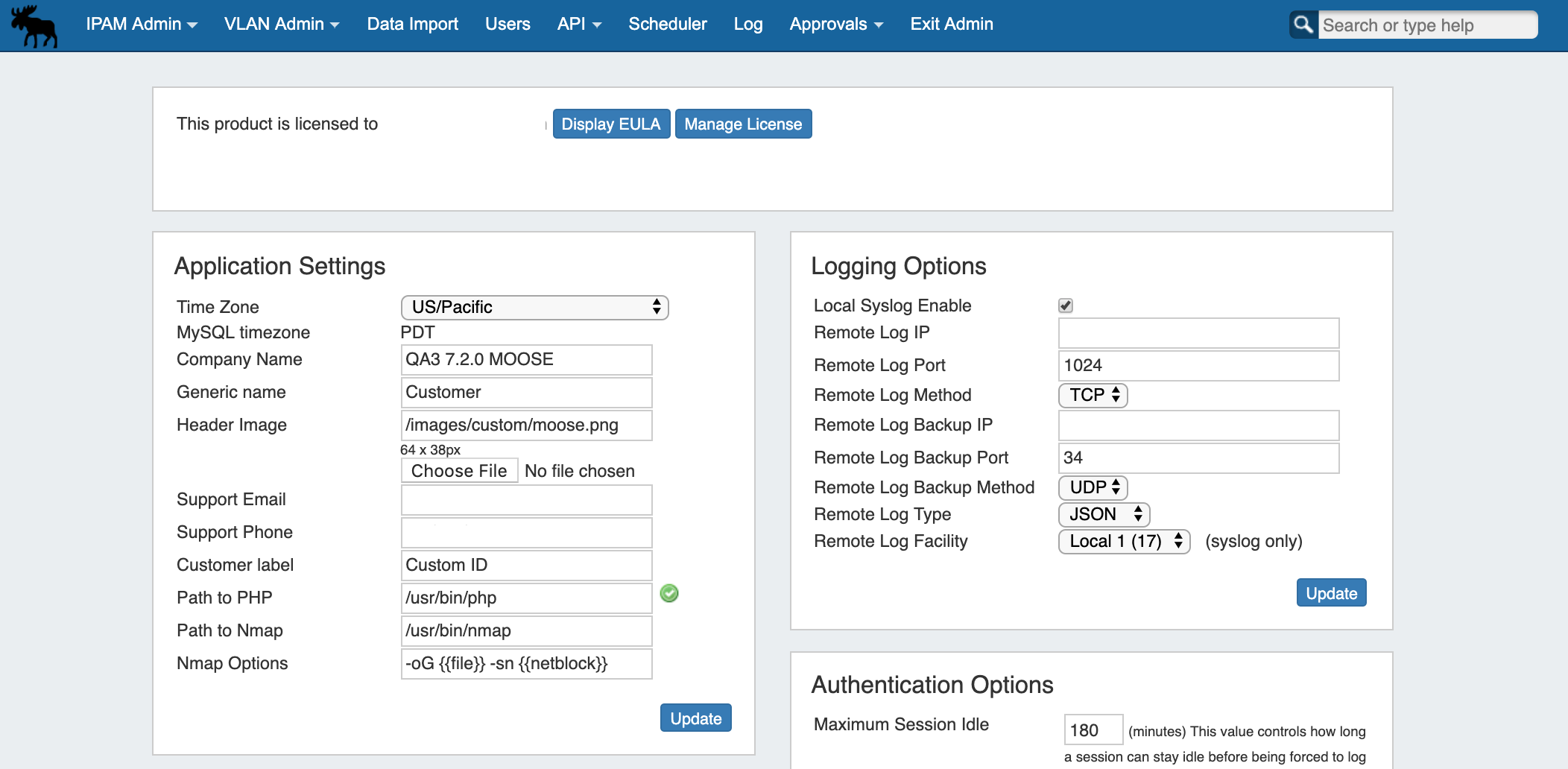Image resolution: width=1568 pixels, height=769 pixels.
Task: Open the Remote Log Backup Method dropdown
Action: click(1093, 487)
